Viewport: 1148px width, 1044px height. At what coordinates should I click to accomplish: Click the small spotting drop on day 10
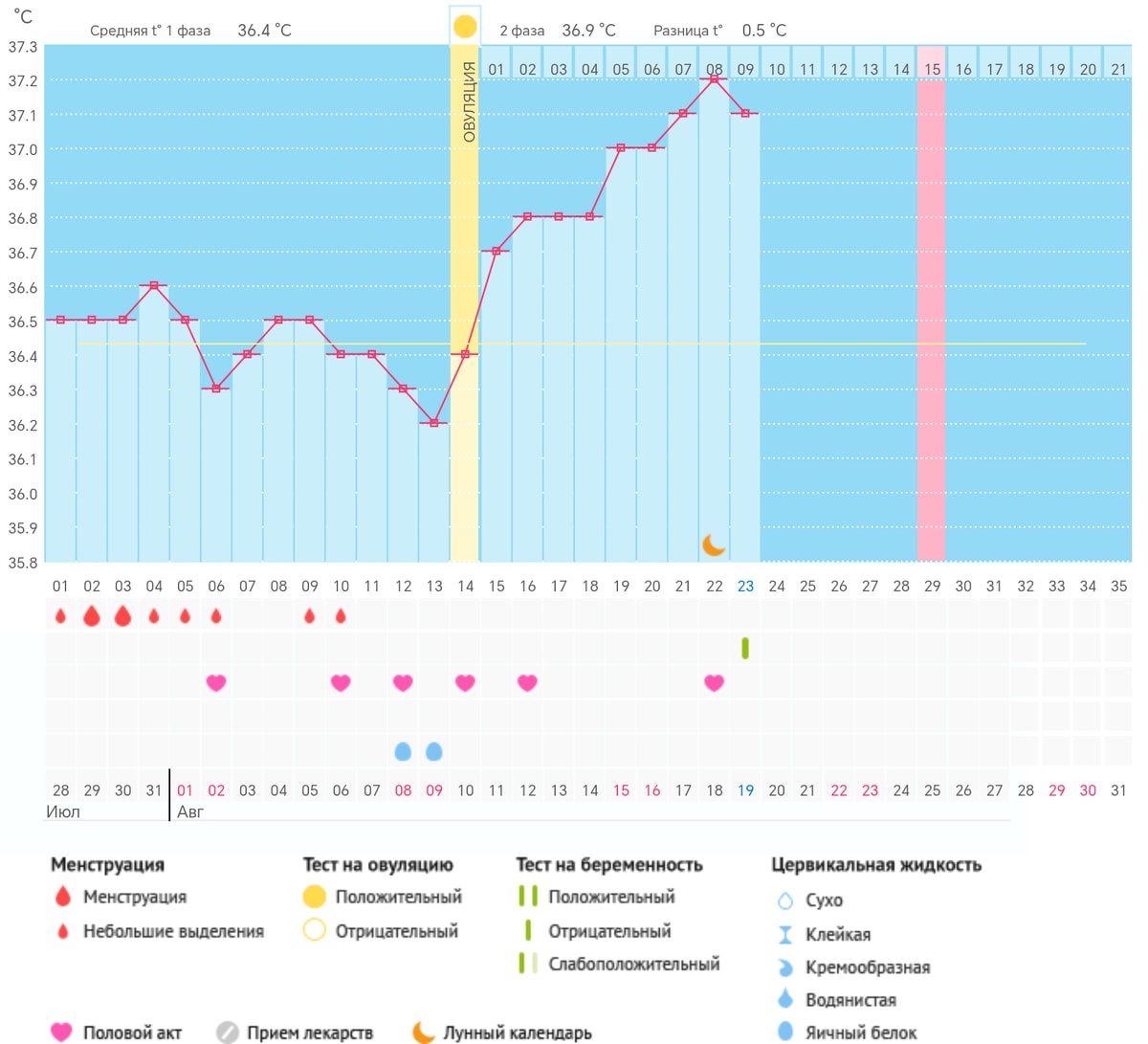[x=341, y=616]
